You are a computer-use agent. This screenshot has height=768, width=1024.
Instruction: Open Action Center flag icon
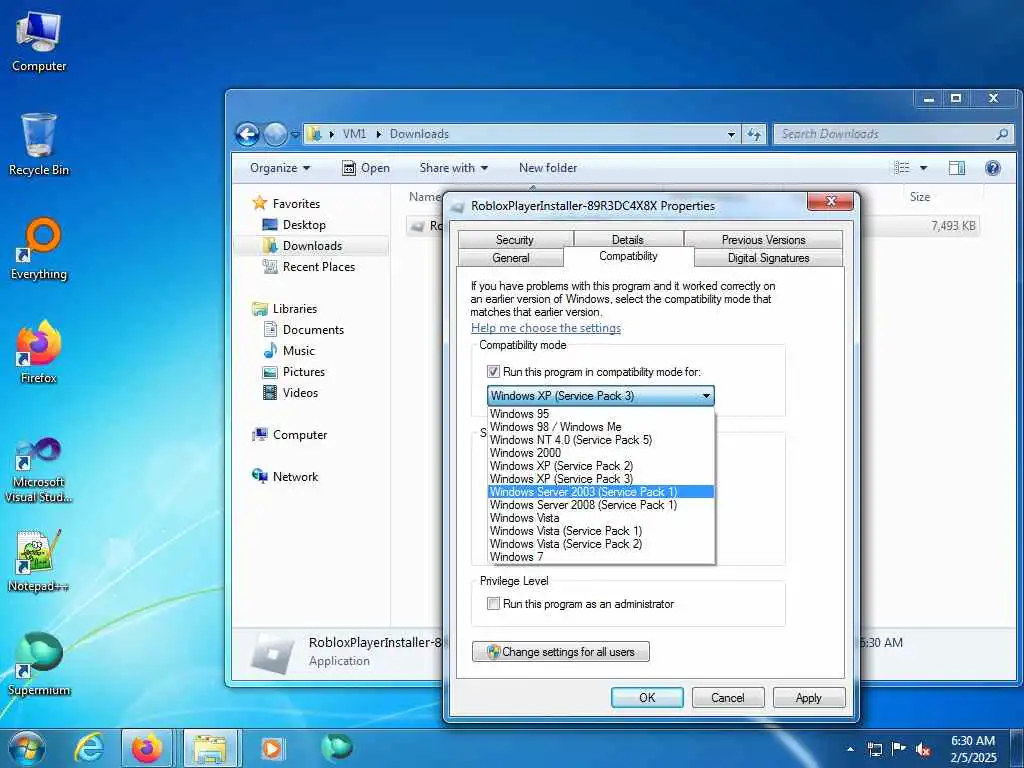click(899, 748)
